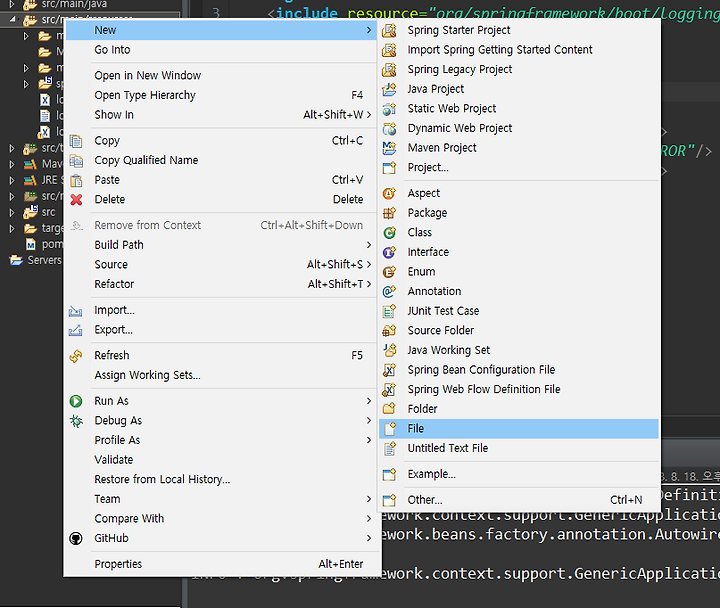Image resolution: width=720 pixels, height=608 pixels.
Task: Click the Copy icon in context menu
Action: point(76,141)
